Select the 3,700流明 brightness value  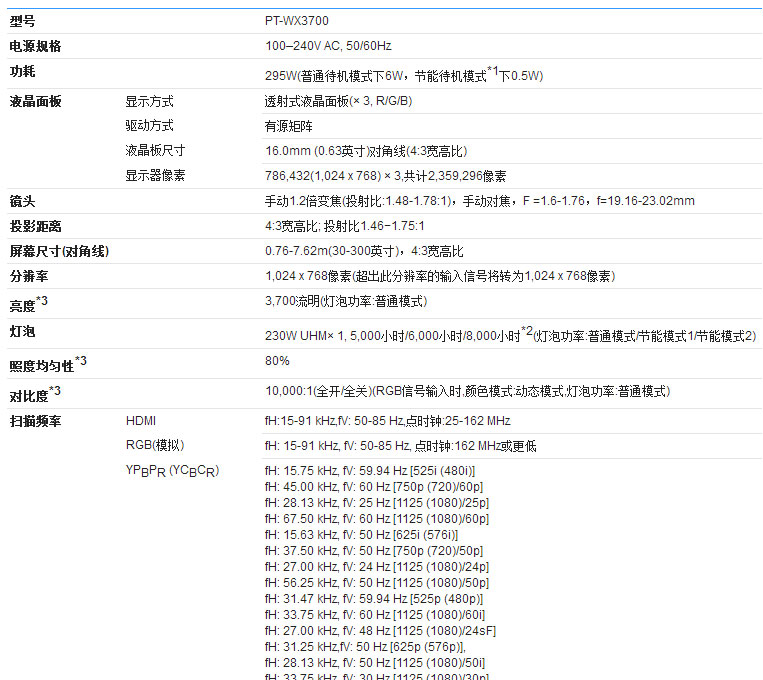346,301
